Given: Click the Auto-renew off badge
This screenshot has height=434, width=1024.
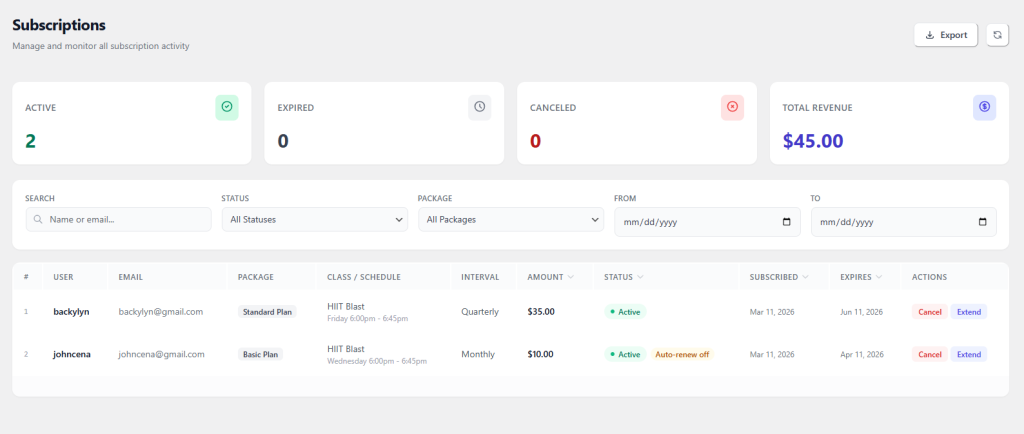Looking at the screenshot, I should point(682,354).
